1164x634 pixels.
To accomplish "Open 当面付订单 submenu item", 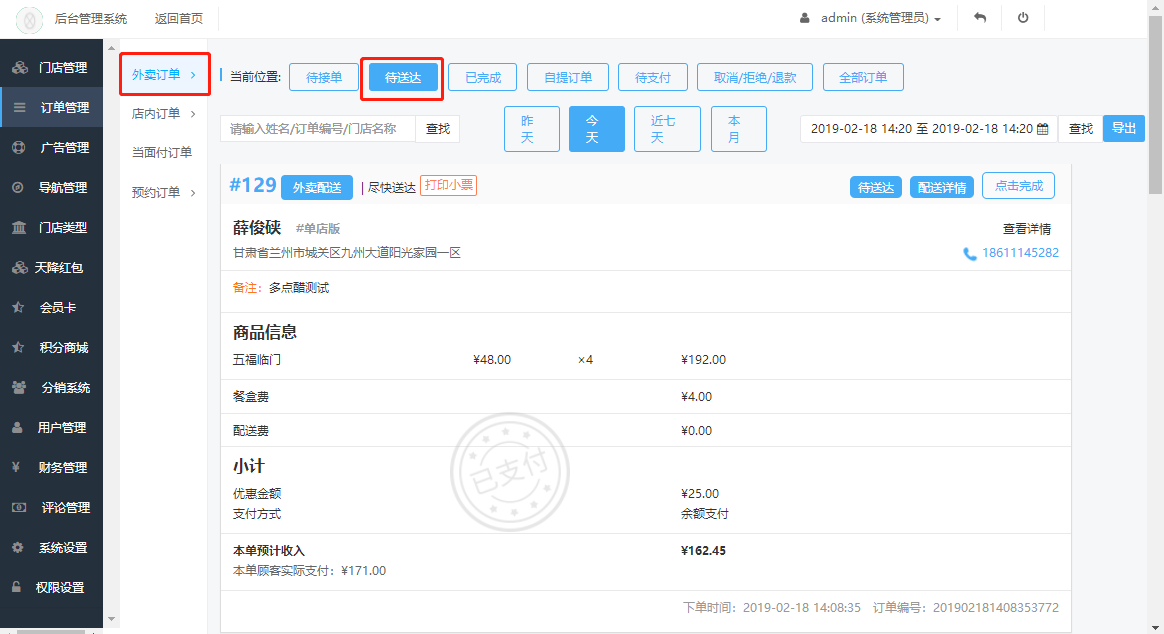I will pos(162,152).
